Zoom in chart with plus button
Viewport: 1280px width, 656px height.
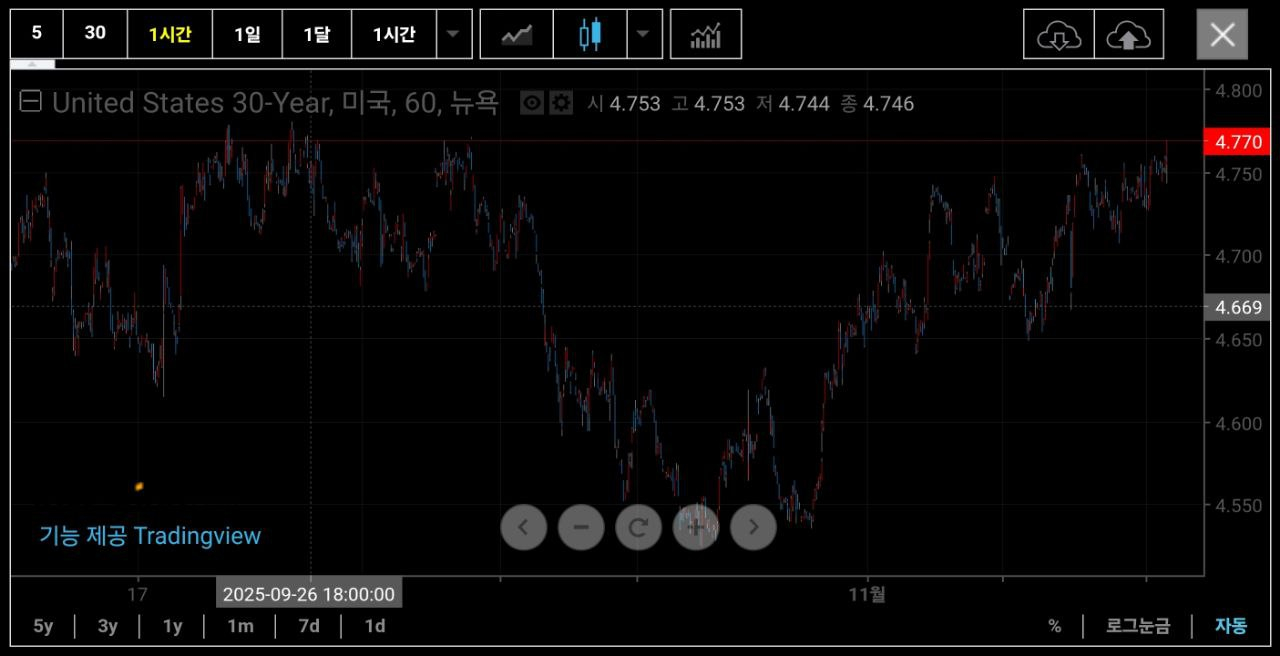696,526
